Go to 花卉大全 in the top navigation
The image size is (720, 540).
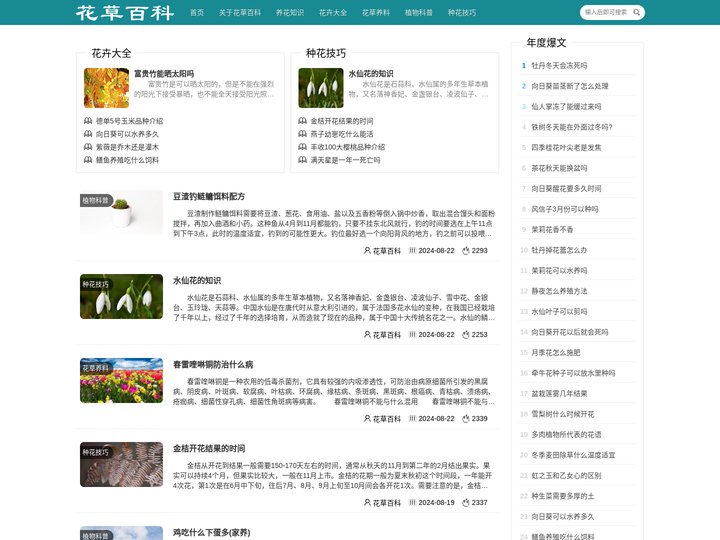(333, 12)
